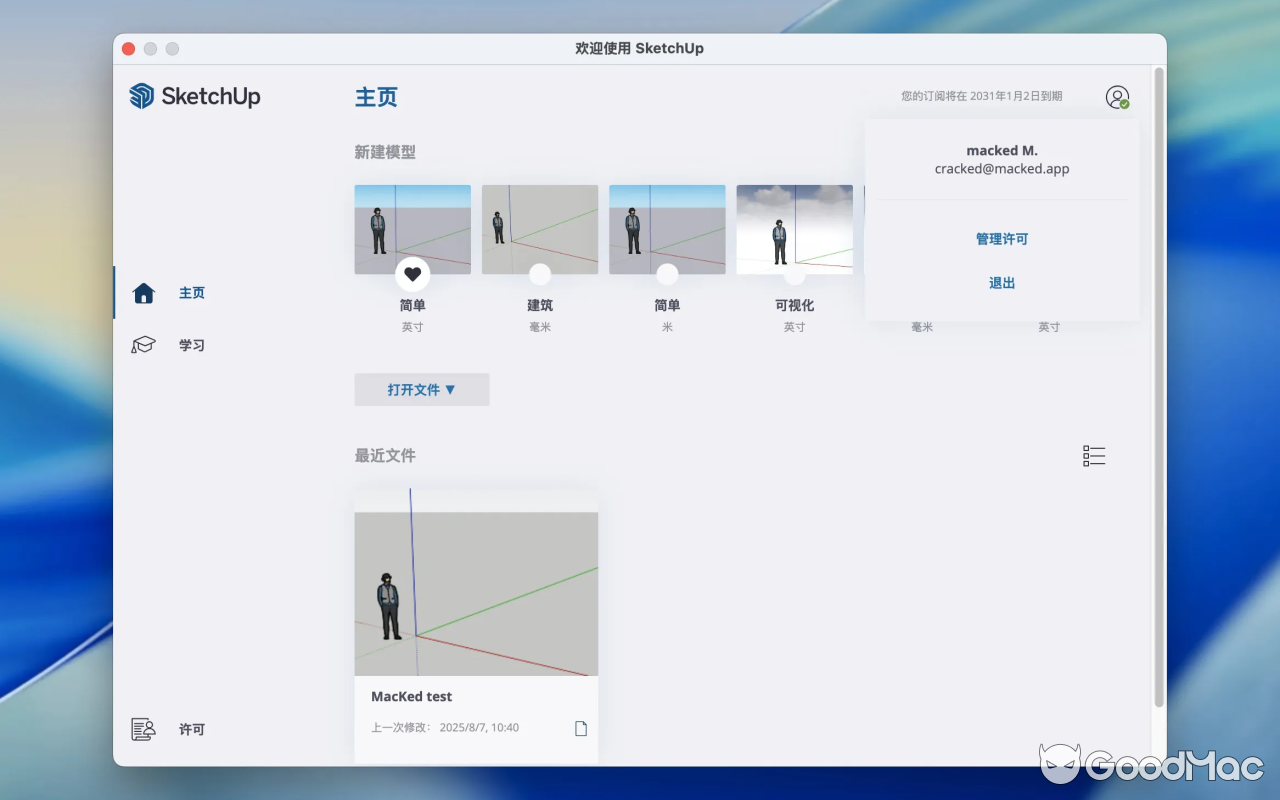Switch recent files to list view
1280x800 pixels.
1094,456
